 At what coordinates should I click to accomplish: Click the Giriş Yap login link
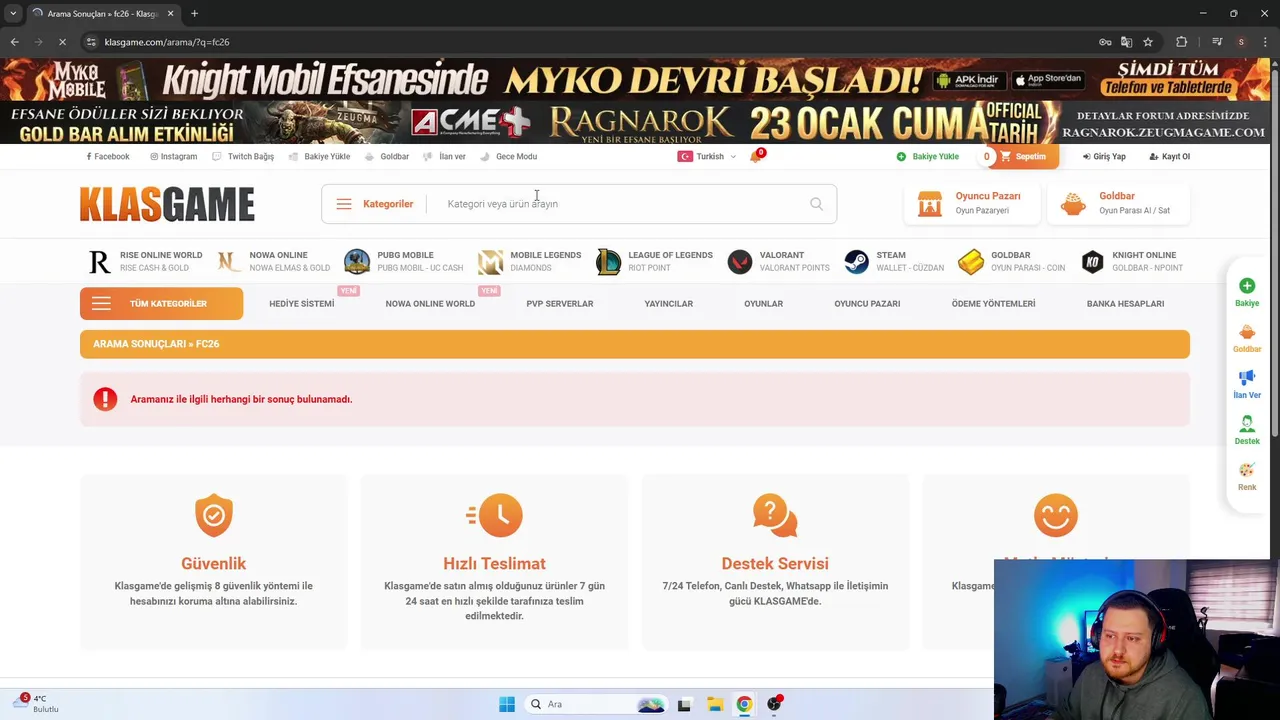tap(1104, 156)
